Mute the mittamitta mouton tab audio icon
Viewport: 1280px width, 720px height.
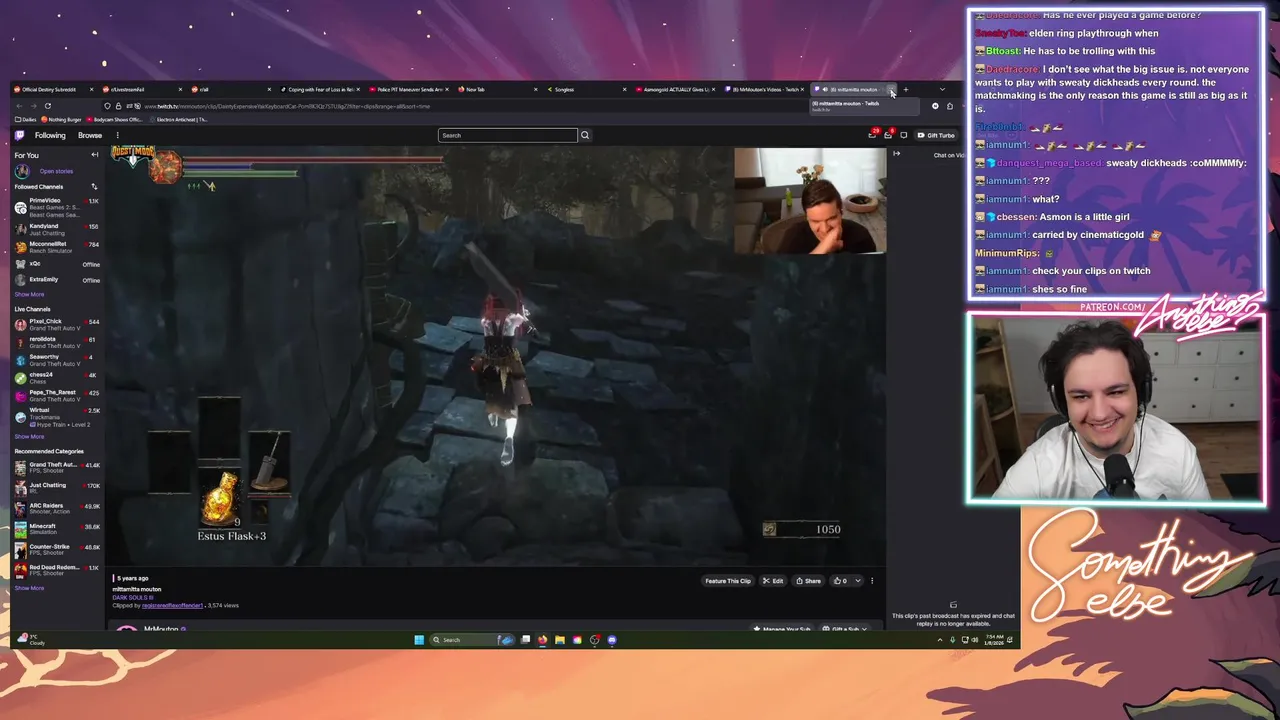[825, 89]
